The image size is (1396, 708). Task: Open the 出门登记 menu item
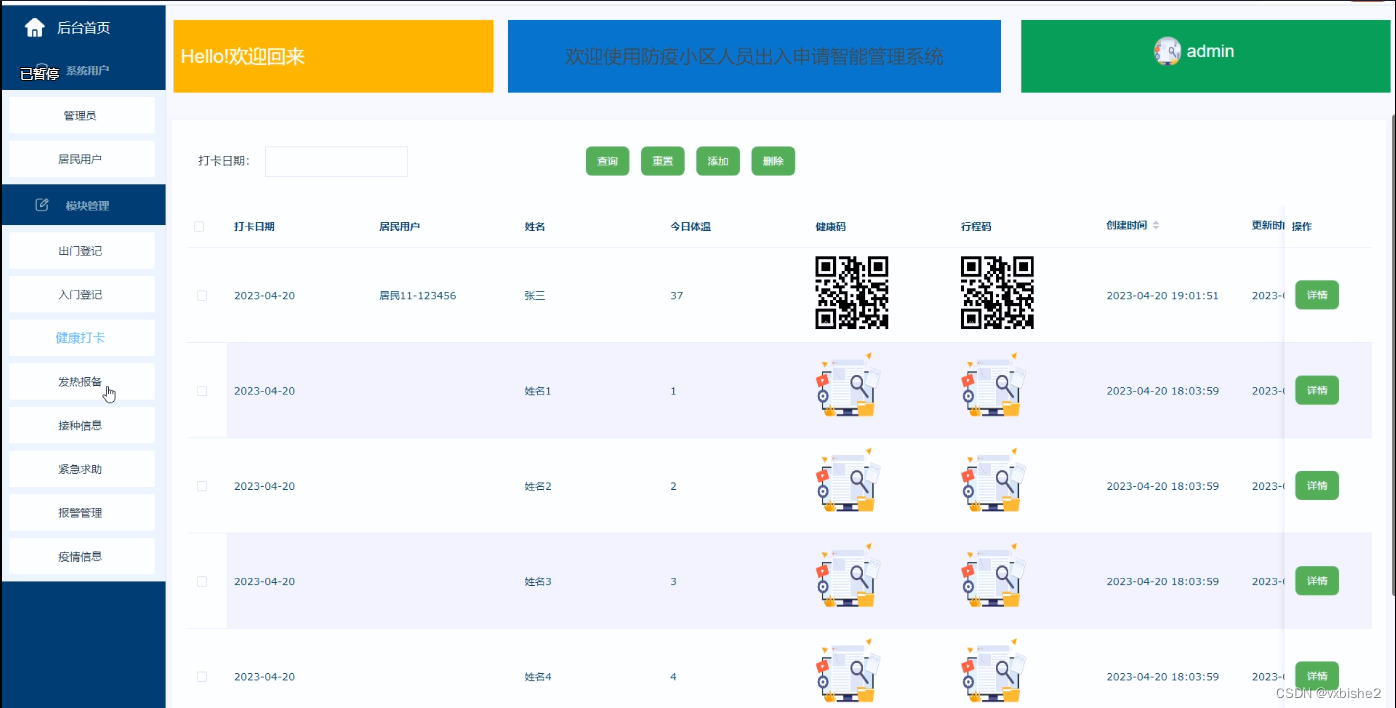(81, 251)
